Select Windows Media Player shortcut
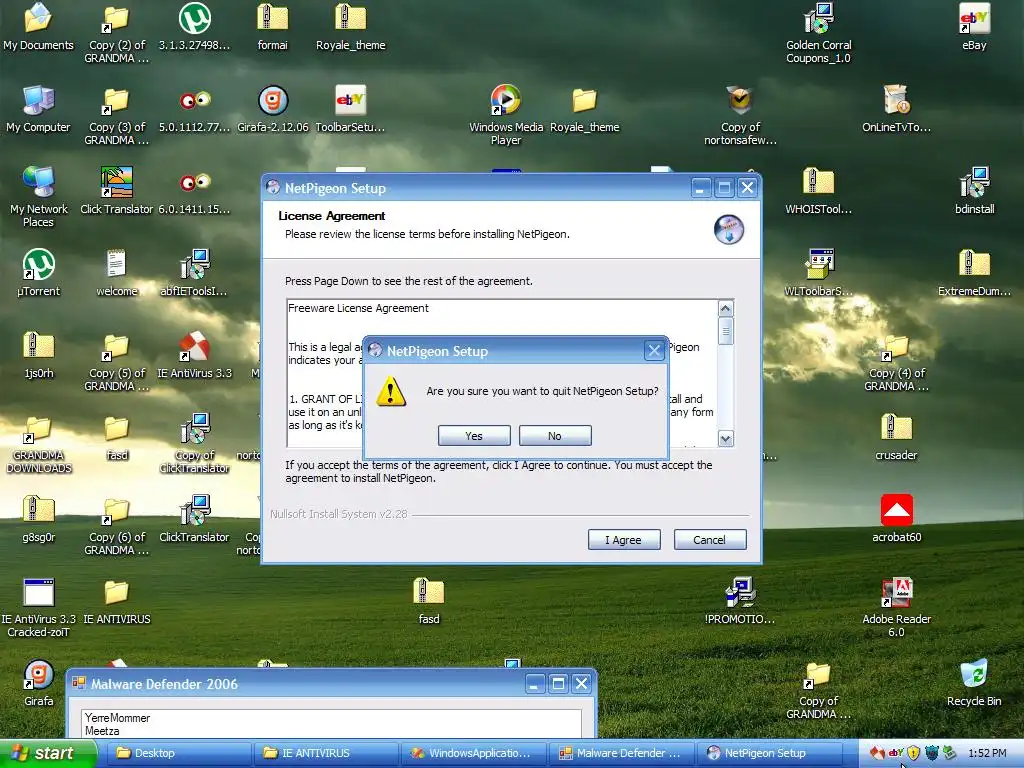Viewport: 1024px width, 768px height. [x=505, y=115]
